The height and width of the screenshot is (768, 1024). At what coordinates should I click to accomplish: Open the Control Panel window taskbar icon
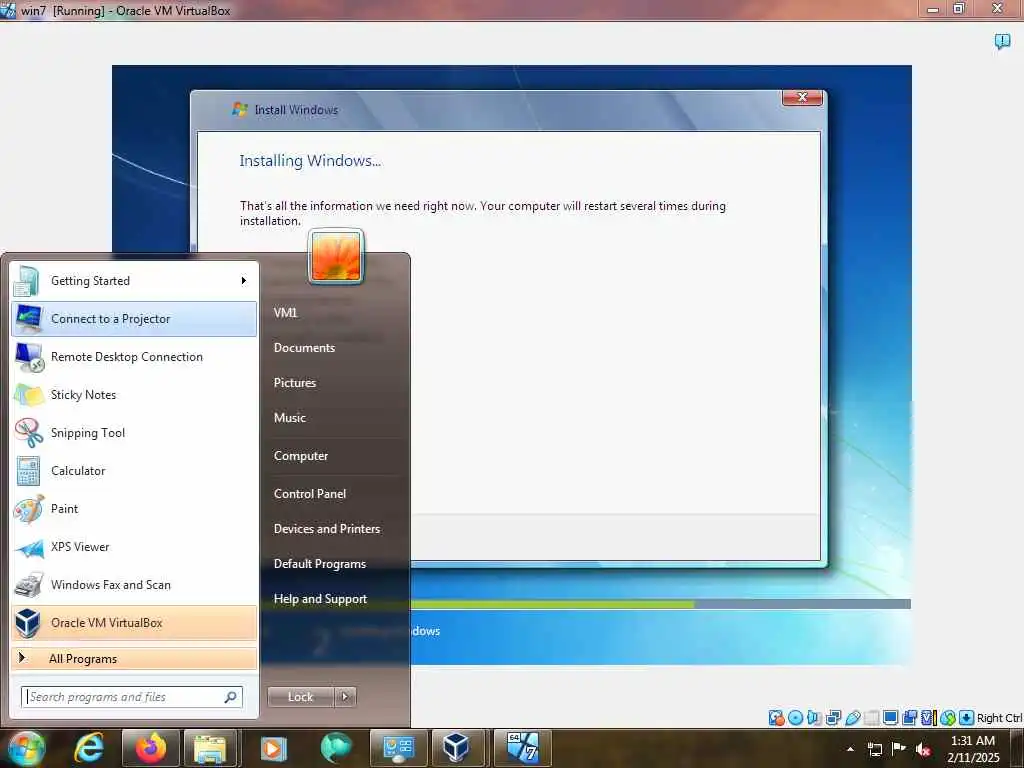click(398, 748)
